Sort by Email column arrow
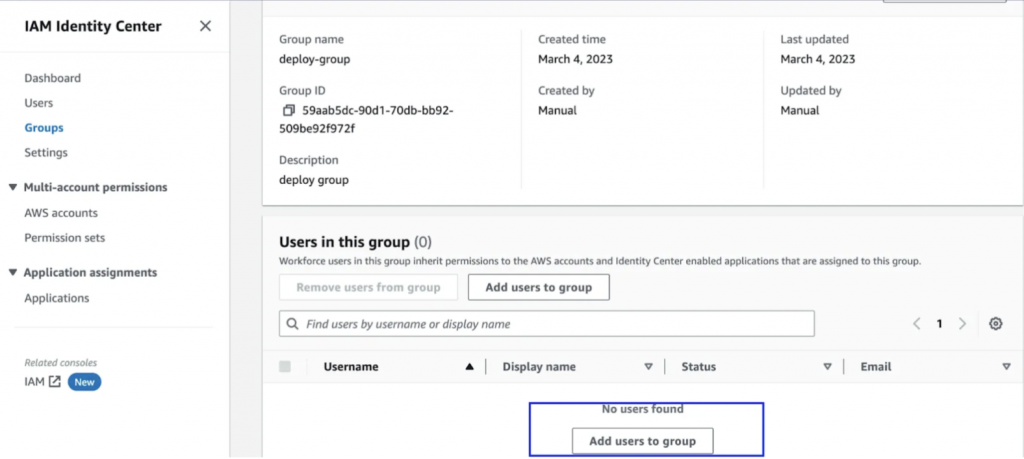Screen dimensions: 1024x459 pos(1006,367)
